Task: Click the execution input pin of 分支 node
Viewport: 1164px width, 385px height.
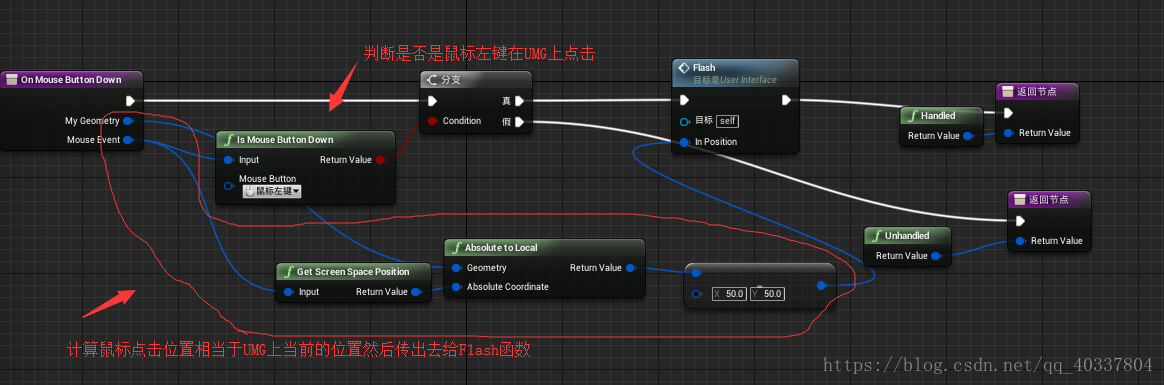Action: click(x=432, y=101)
